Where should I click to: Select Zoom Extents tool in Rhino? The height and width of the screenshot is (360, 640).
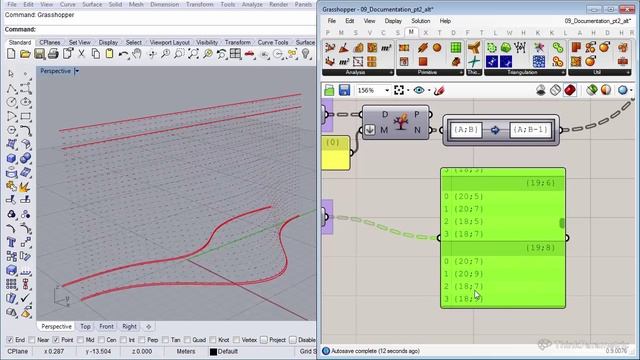(193, 54)
